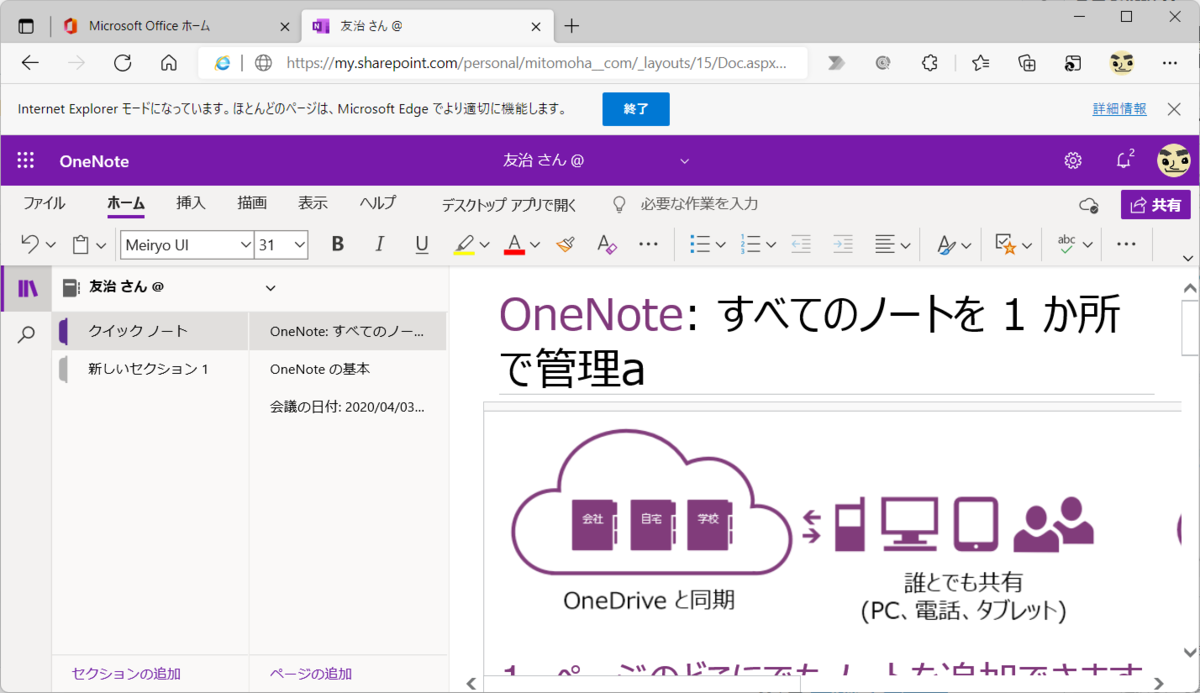Open notifications bell in OneNote header
The width and height of the screenshot is (1200, 693).
tap(1124, 160)
